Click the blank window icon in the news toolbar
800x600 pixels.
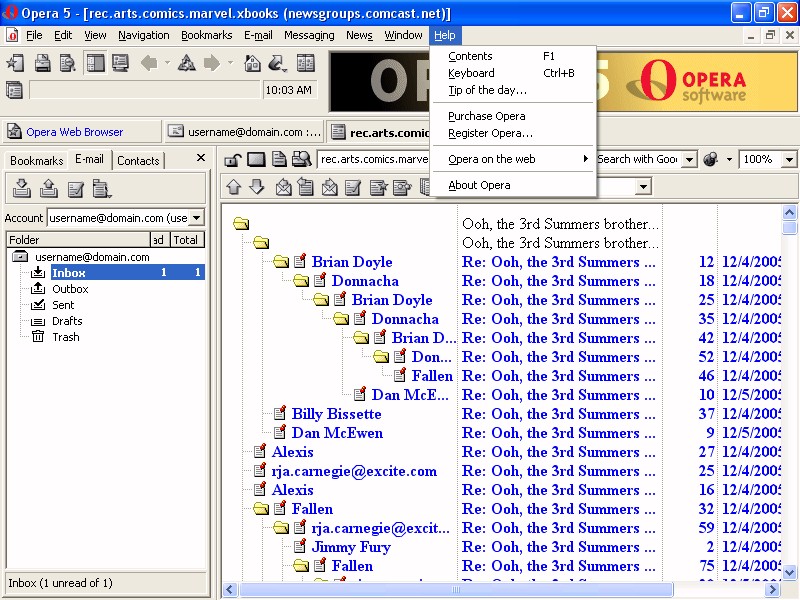pyautogui.click(x=256, y=160)
